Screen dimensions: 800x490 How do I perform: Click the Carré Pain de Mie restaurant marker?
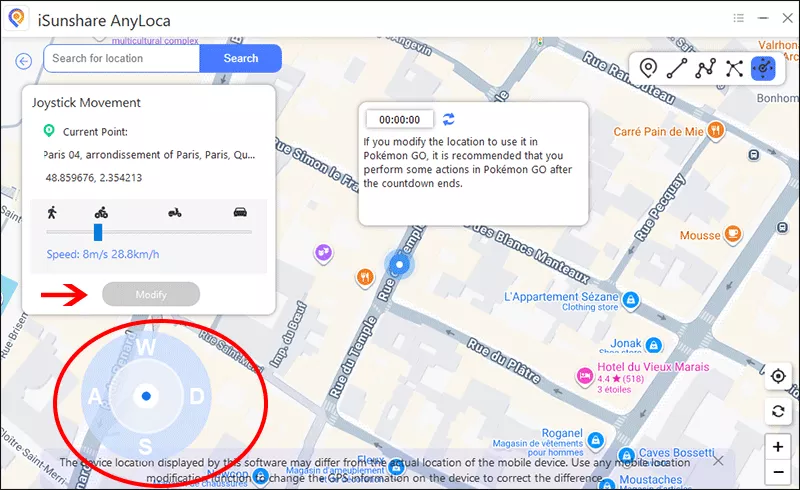(716, 131)
